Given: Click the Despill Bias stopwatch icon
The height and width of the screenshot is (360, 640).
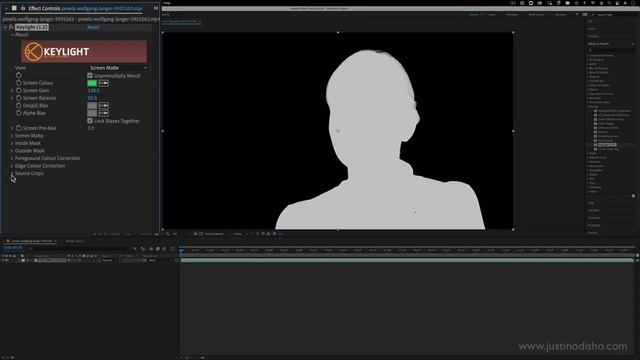Looking at the screenshot, I should point(18,105).
